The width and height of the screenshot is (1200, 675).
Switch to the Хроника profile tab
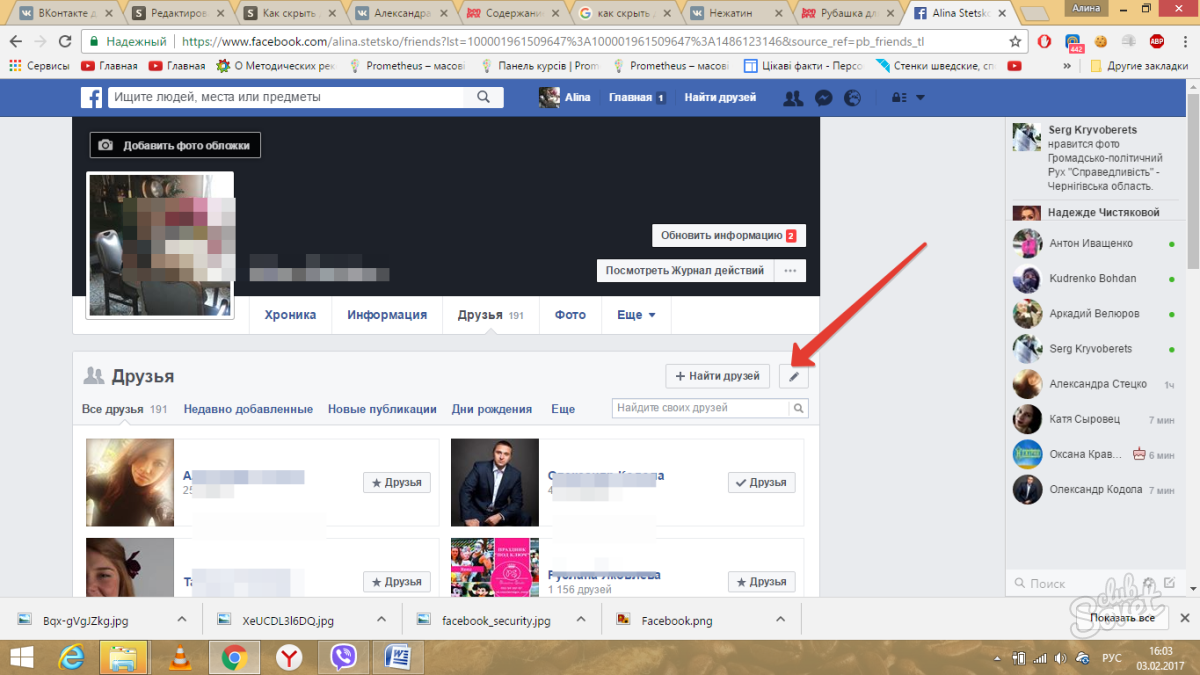[290, 315]
